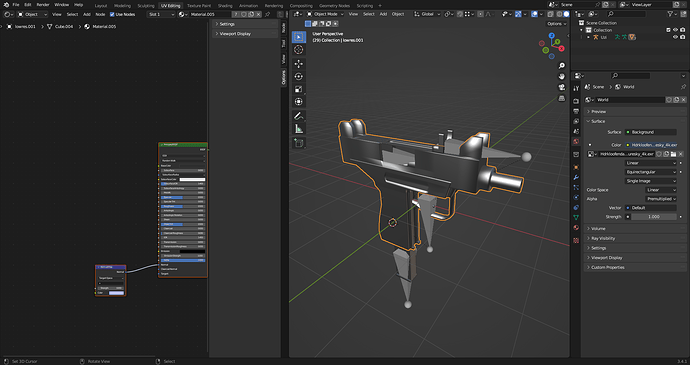Click the Normal Map color swatch
The image size is (690, 365).
116,293
